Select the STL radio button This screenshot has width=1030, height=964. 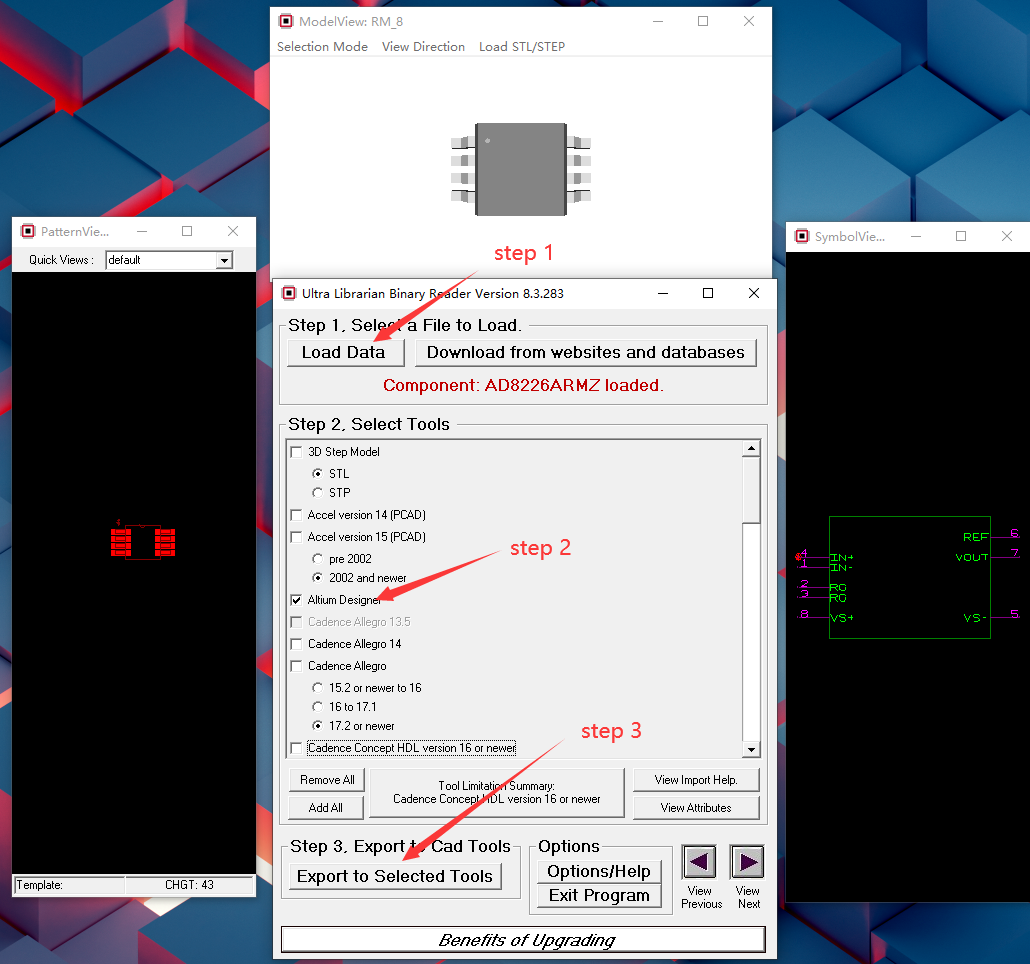click(x=318, y=473)
